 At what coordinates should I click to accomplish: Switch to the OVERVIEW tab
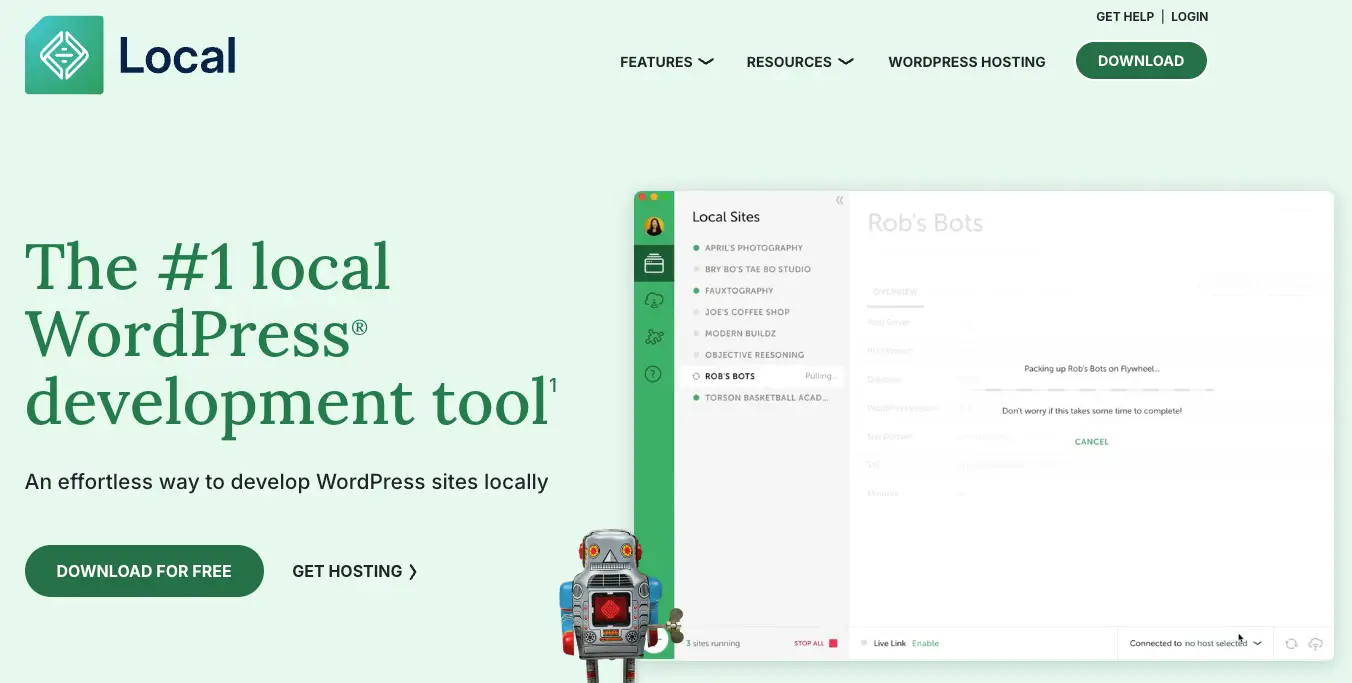pyautogui.click(x=895, y=291)
